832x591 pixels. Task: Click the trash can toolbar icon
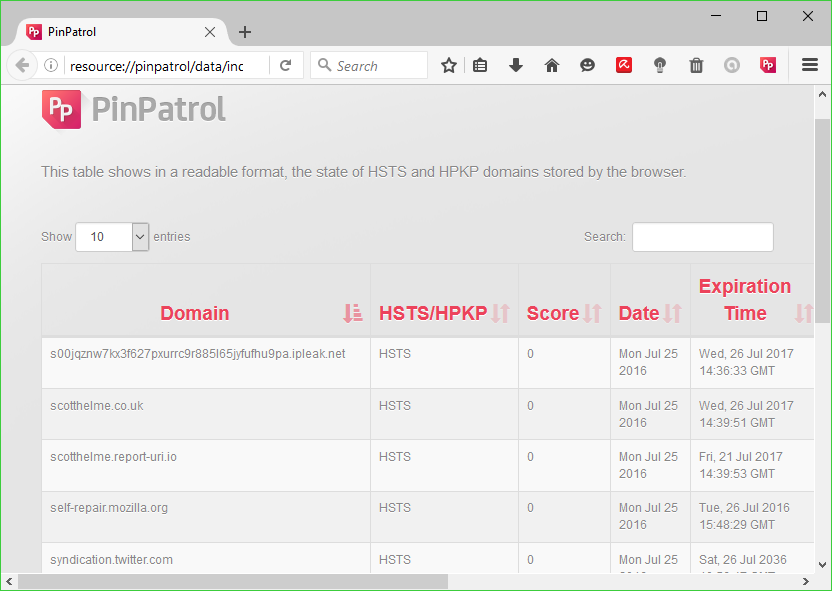(696, 65)
